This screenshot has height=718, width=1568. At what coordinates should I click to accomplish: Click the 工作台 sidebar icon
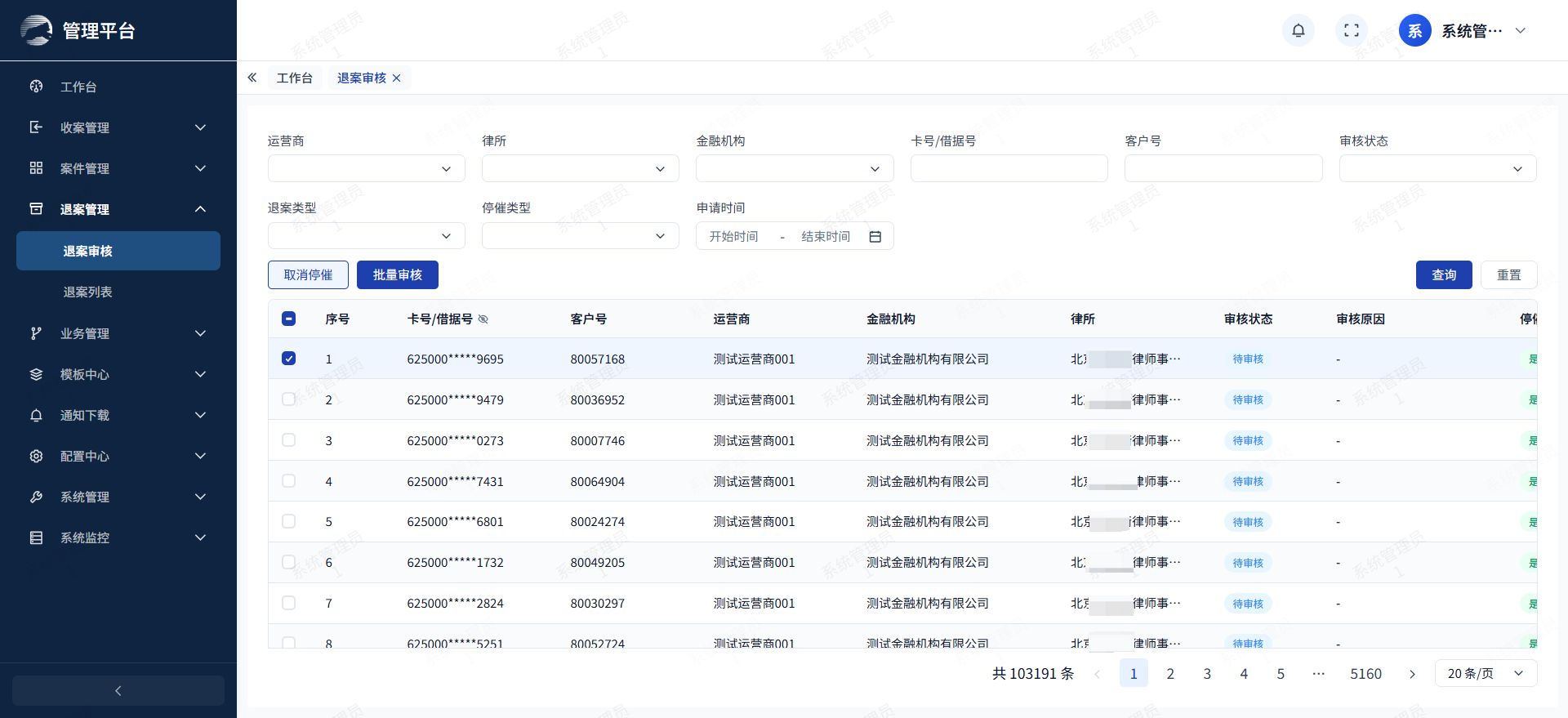click(36, 87)
